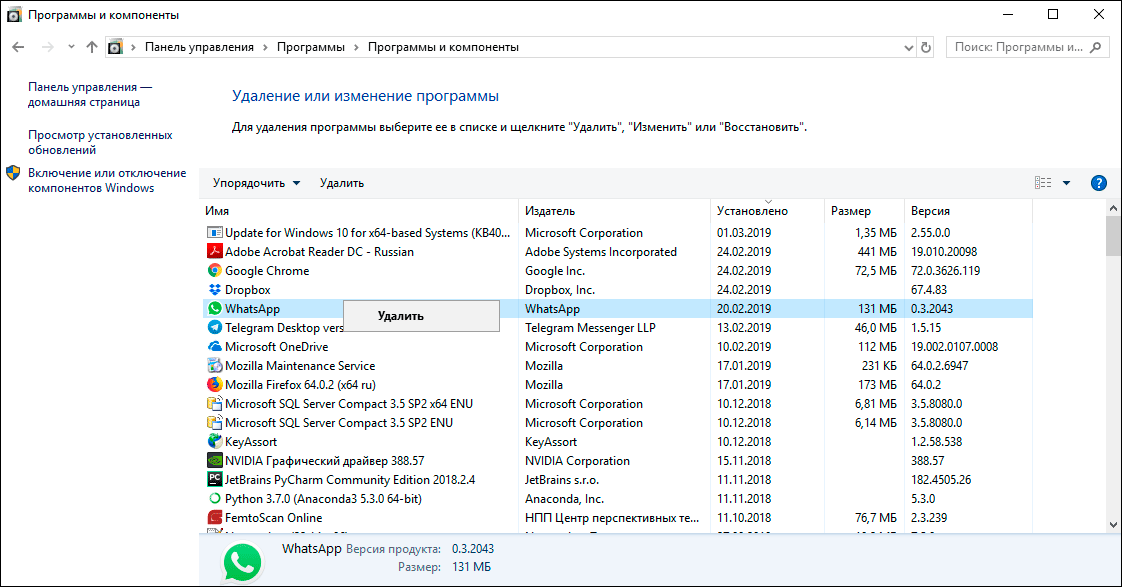This screenshot has height=587, width=1122.
Task: Click Программы и компоненты breadcrumb
Action: click(443, 47)
